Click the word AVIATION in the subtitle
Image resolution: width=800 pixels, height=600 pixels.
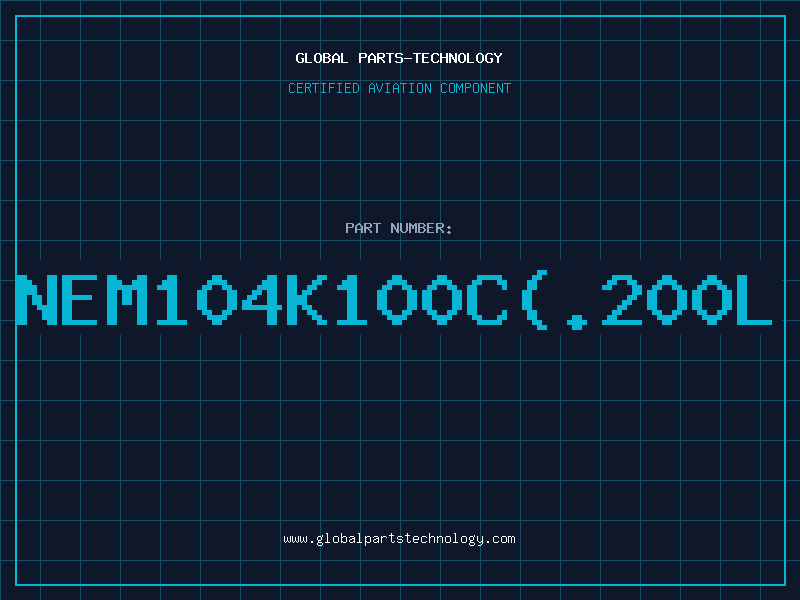coord(400,88)
